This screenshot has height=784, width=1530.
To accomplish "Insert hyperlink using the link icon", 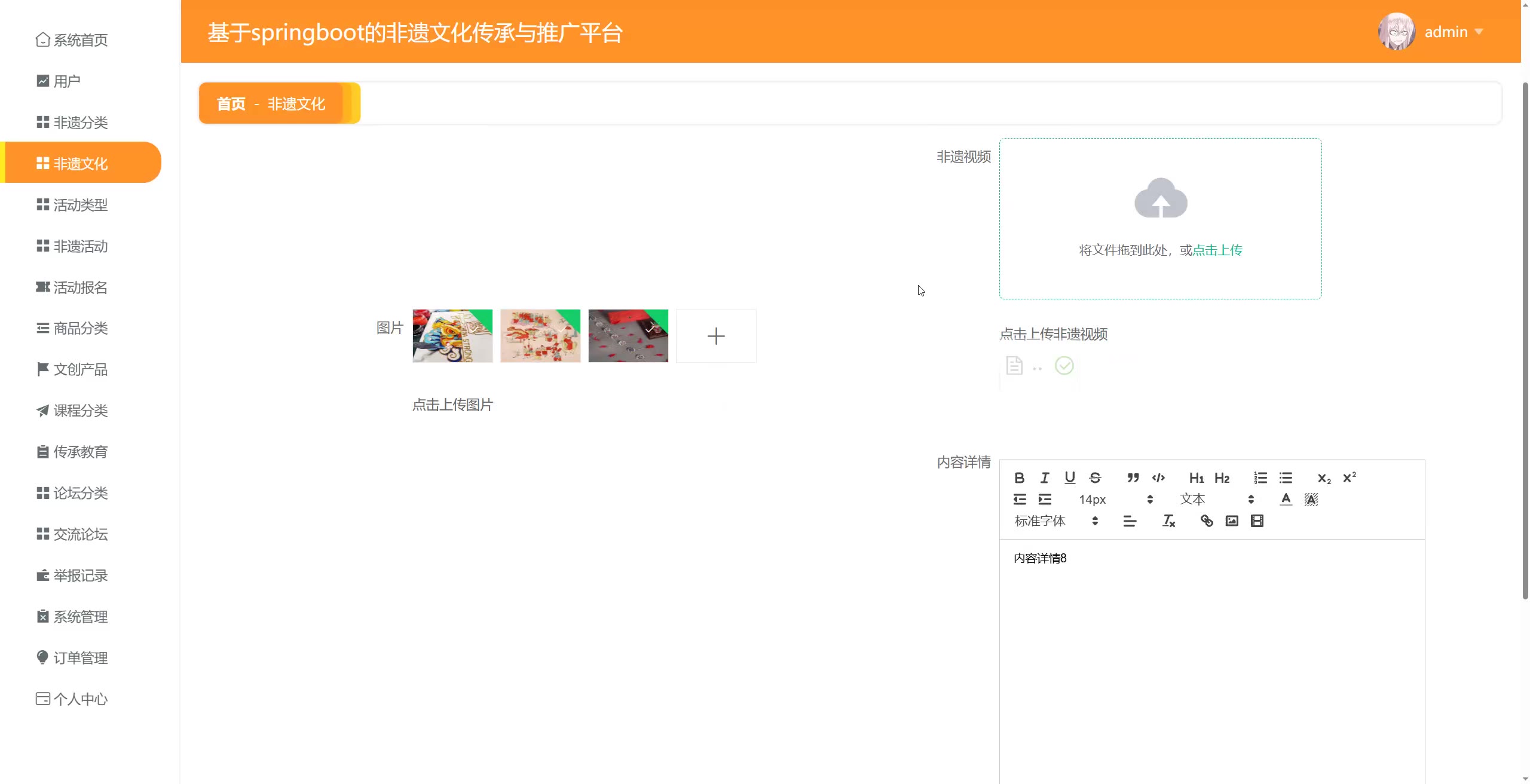I will 1207,521.
